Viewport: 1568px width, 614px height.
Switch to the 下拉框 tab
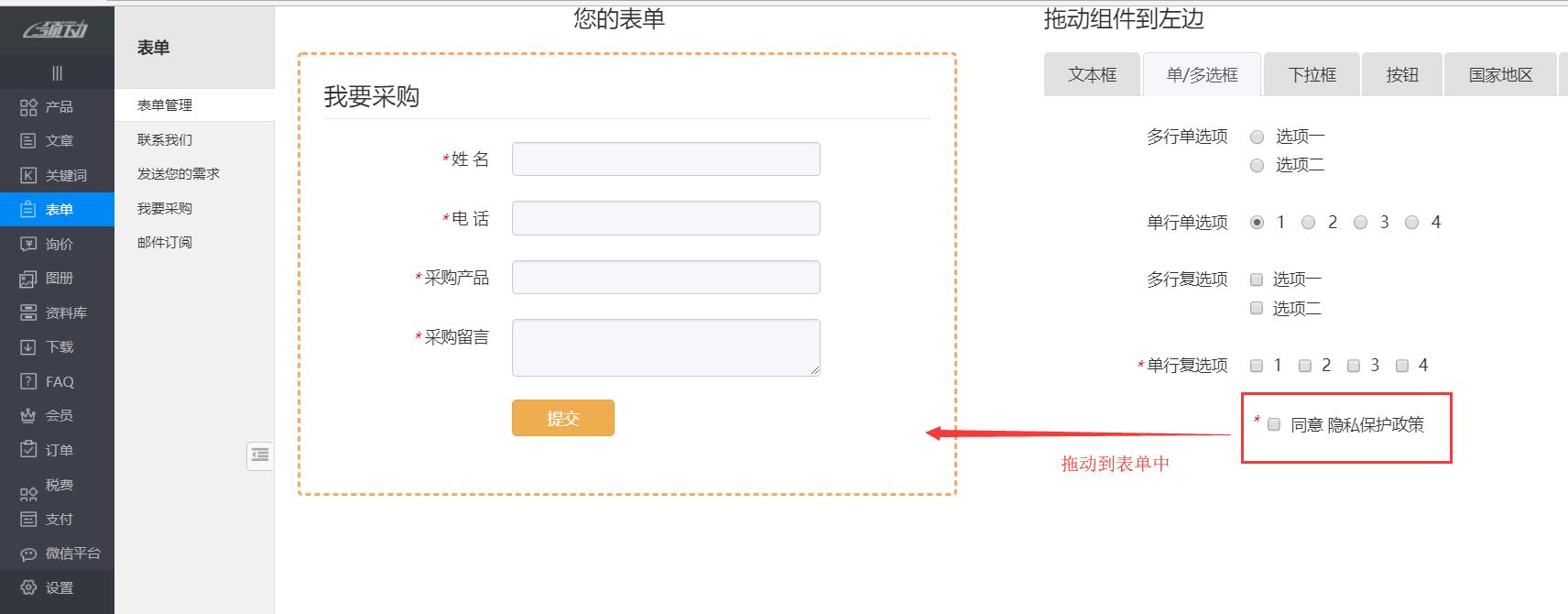[1312, 75]
